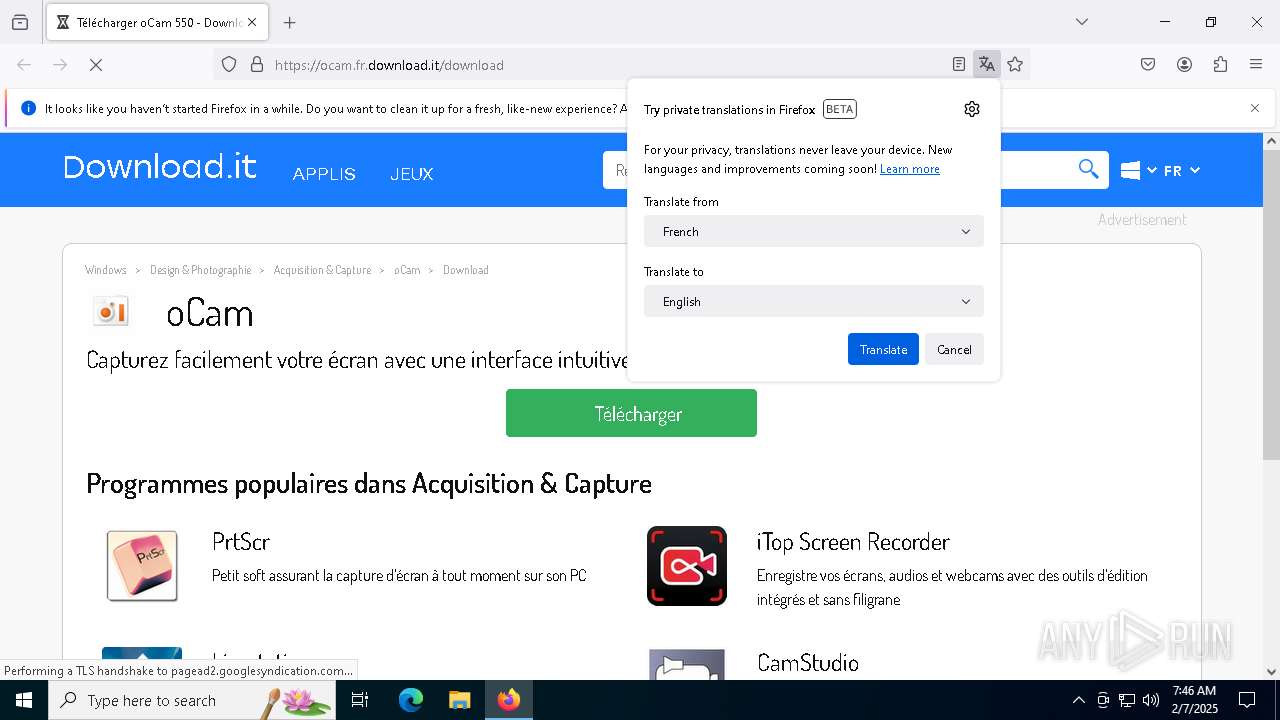Image resolution: width=1280 pixels, height=720 pixels.
Task: Toggle reader view icon
Action: pos(959,65)
